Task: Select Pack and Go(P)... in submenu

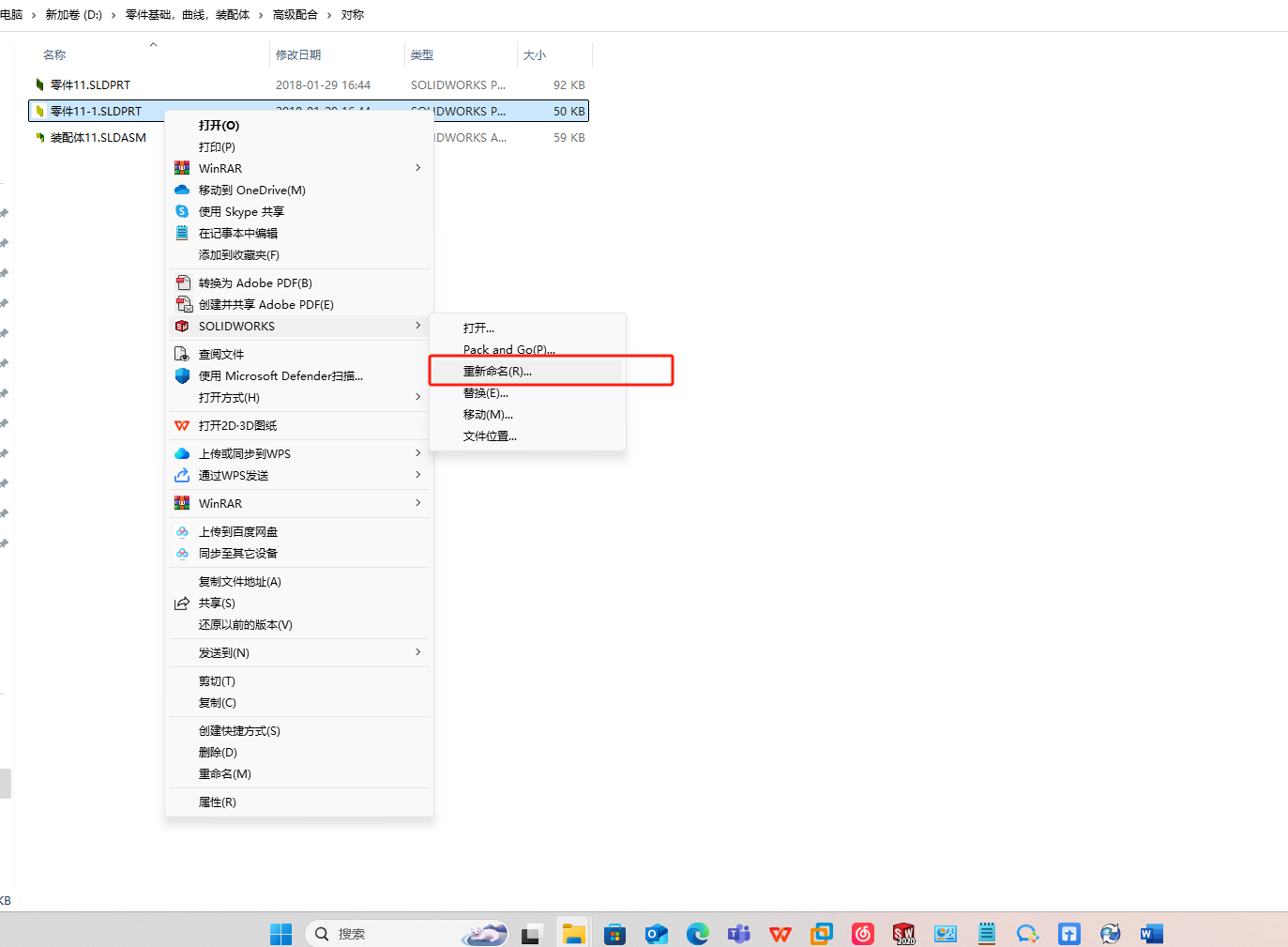Action: [x=508, y=349]
